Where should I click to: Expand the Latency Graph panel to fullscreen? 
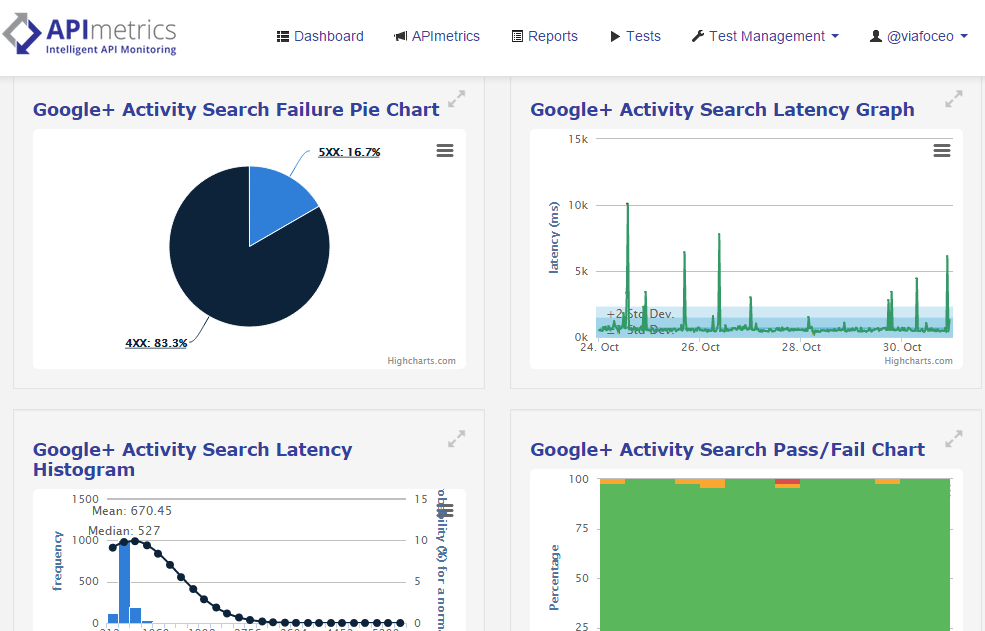click(953, 99)
